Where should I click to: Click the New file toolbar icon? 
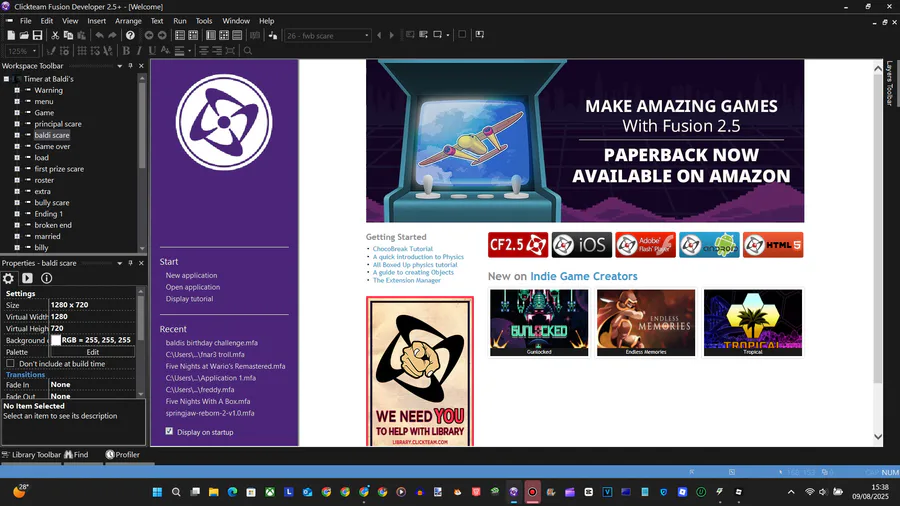pos(11,36)
